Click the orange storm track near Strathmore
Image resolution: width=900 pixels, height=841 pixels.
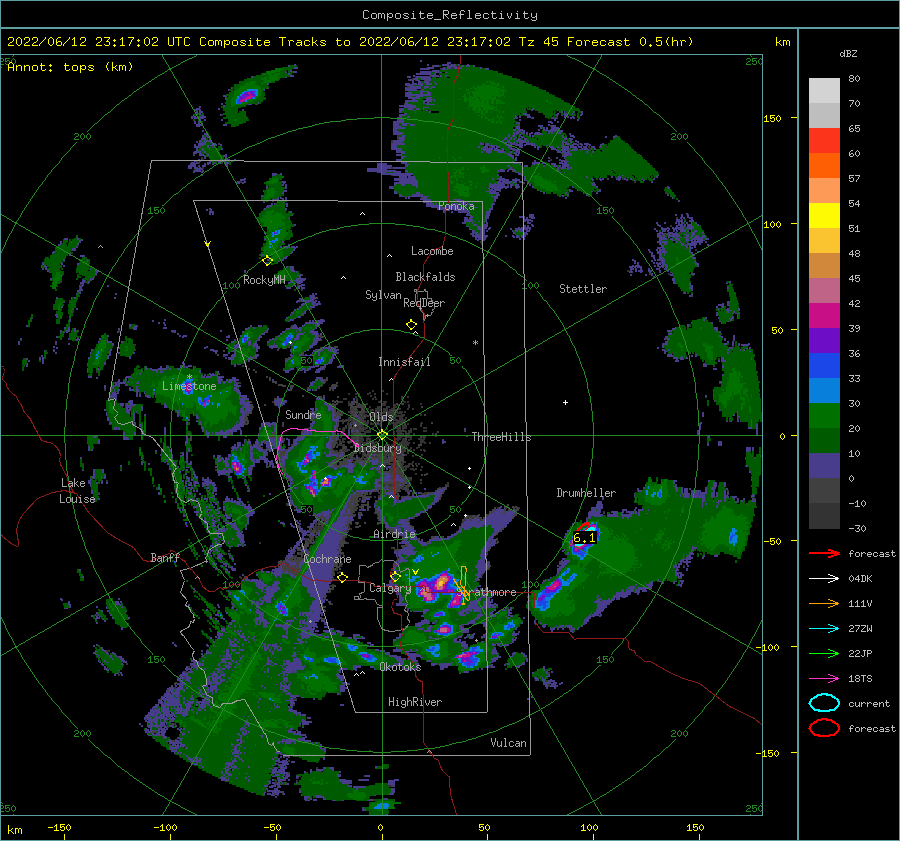click(x=464, y=586)
